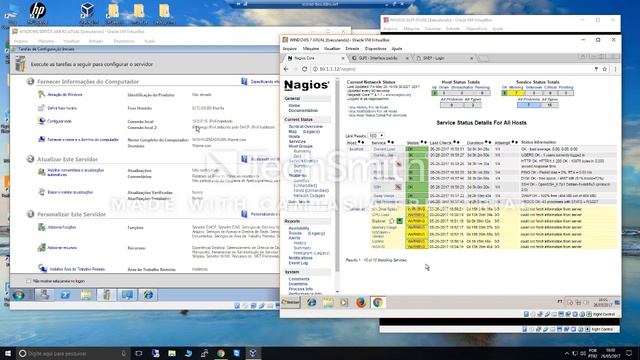Open Downtime link in Nagios sidebar
Viewport: 640px width, 360px height.
click(x=298, y=284)
